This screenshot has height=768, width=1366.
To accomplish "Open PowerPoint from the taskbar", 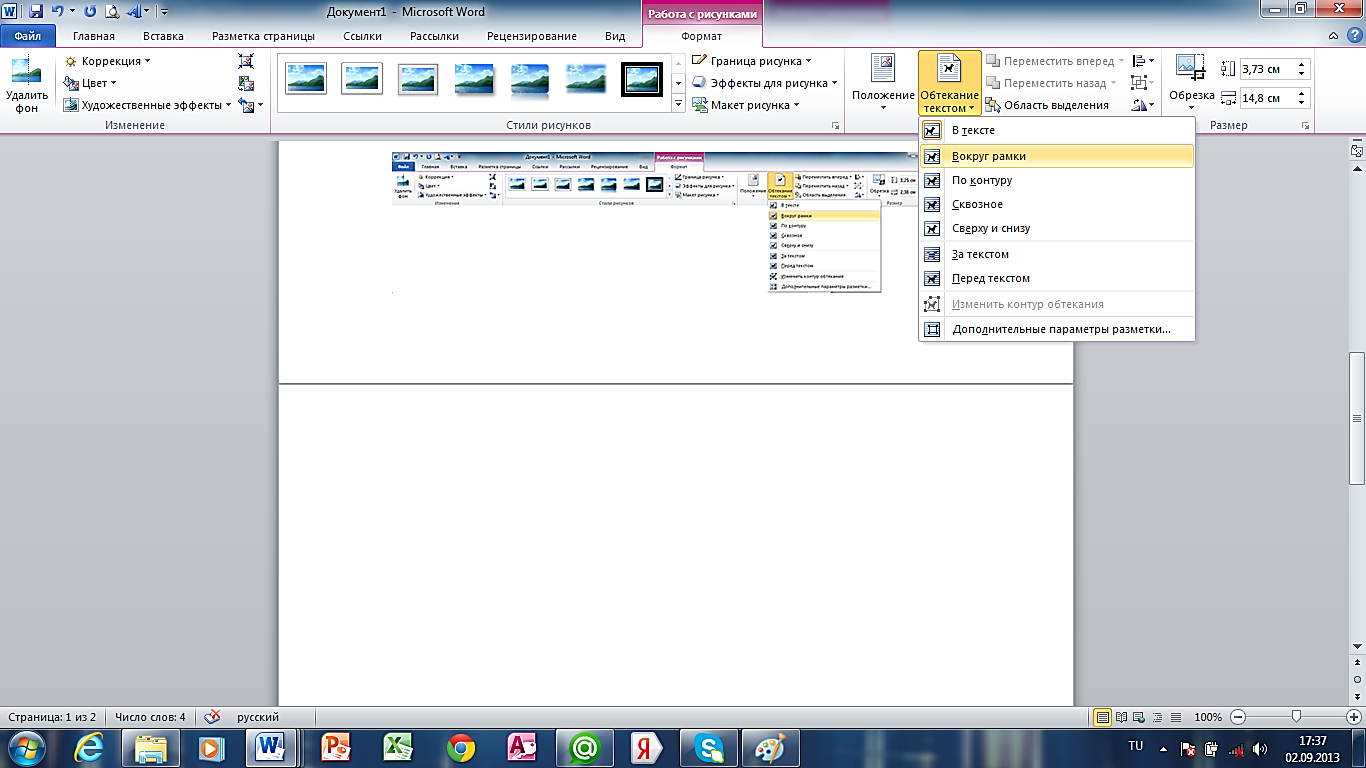I will click(337, 748).
